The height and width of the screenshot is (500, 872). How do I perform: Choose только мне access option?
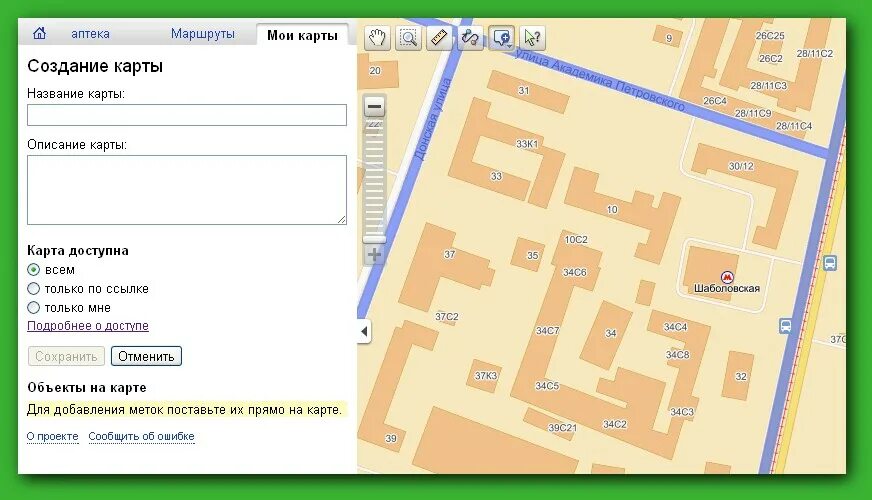(34, 308)
